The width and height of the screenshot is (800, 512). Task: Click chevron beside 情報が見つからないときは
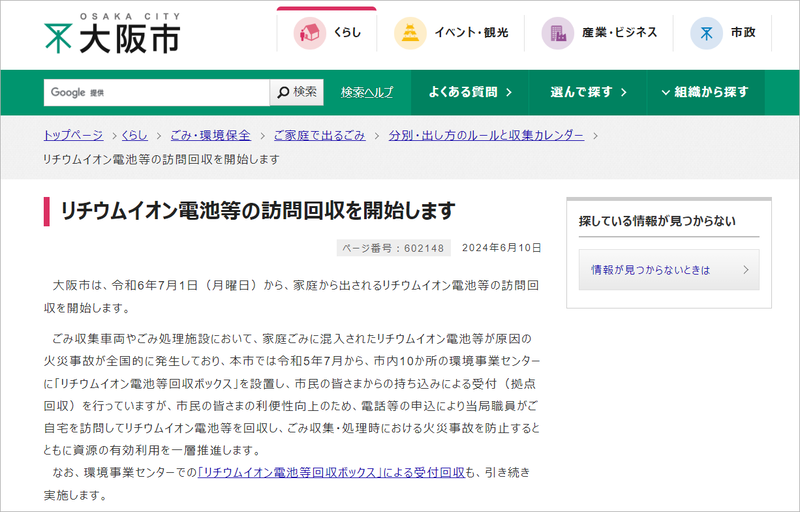(746, 270)
